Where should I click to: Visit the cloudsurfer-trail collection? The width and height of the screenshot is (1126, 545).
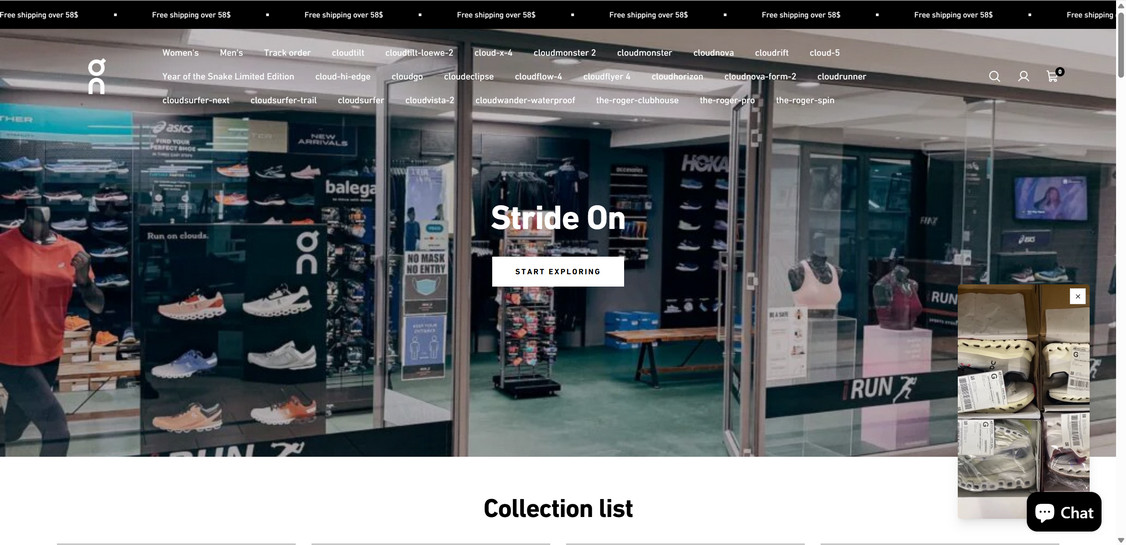[x=284, y=100]
